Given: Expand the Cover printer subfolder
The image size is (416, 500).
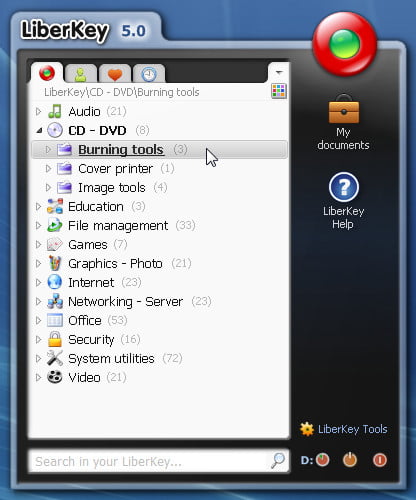Looking at the screenshot, I should 48,169.
